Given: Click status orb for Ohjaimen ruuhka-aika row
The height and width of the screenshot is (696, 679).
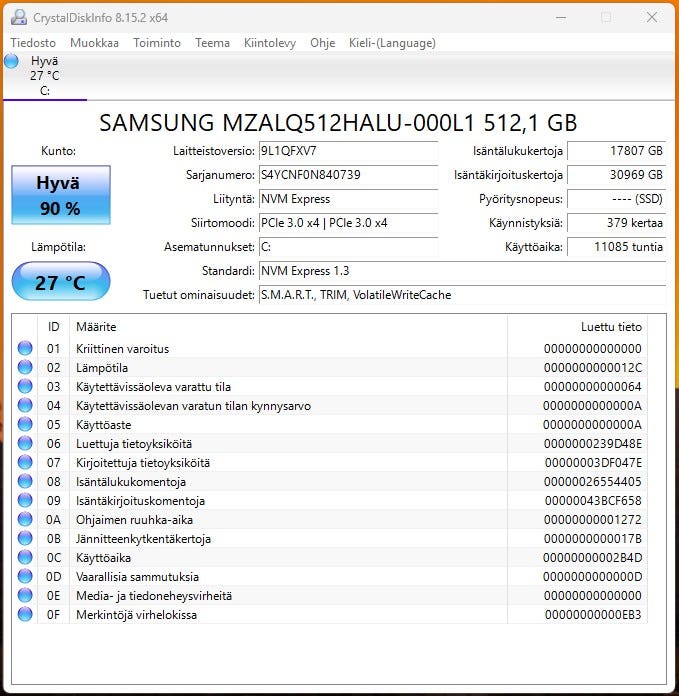Looking at the screenshot, I should (25, 519).
